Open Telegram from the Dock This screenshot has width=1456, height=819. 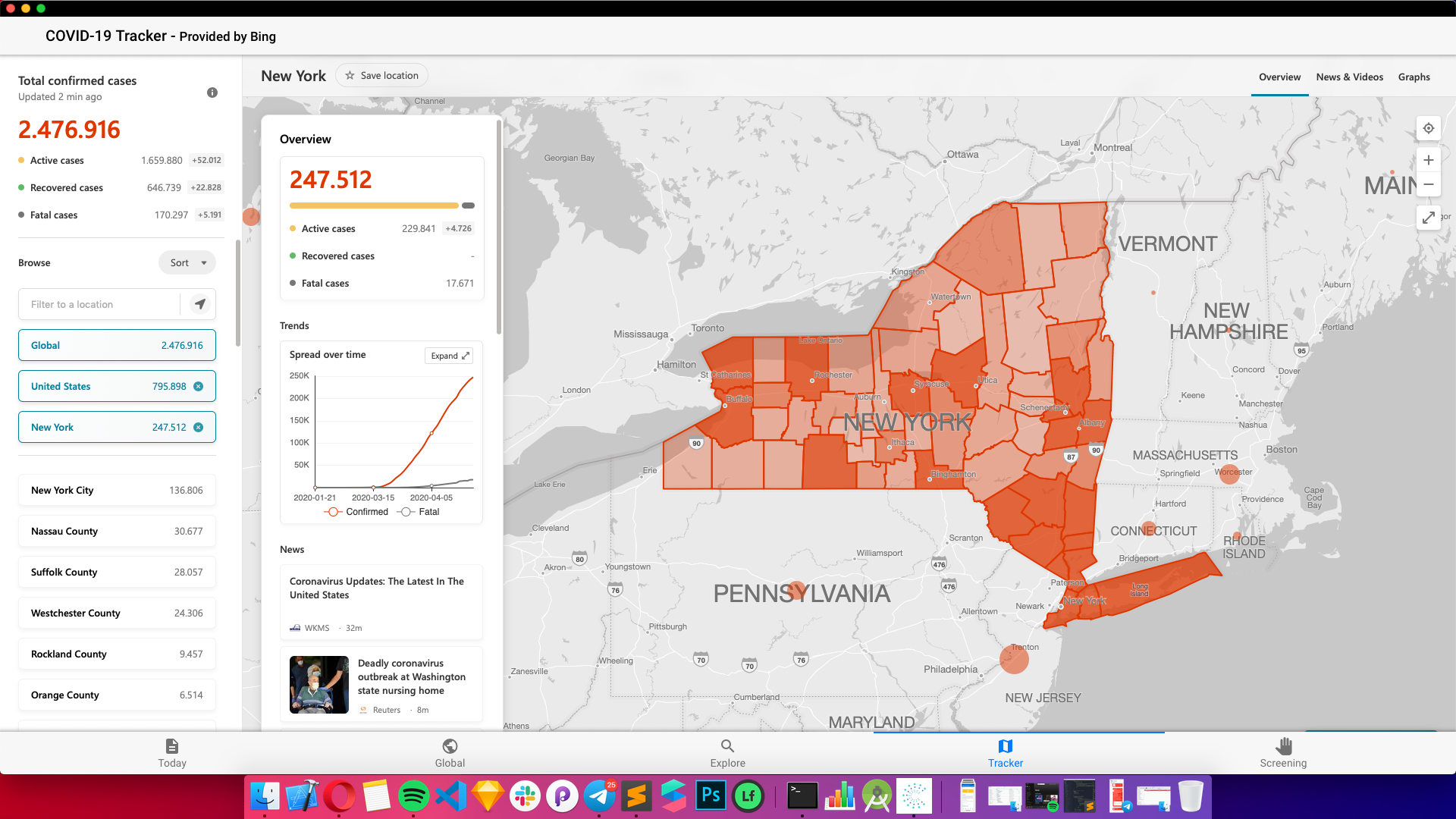(x=599, y=796)
